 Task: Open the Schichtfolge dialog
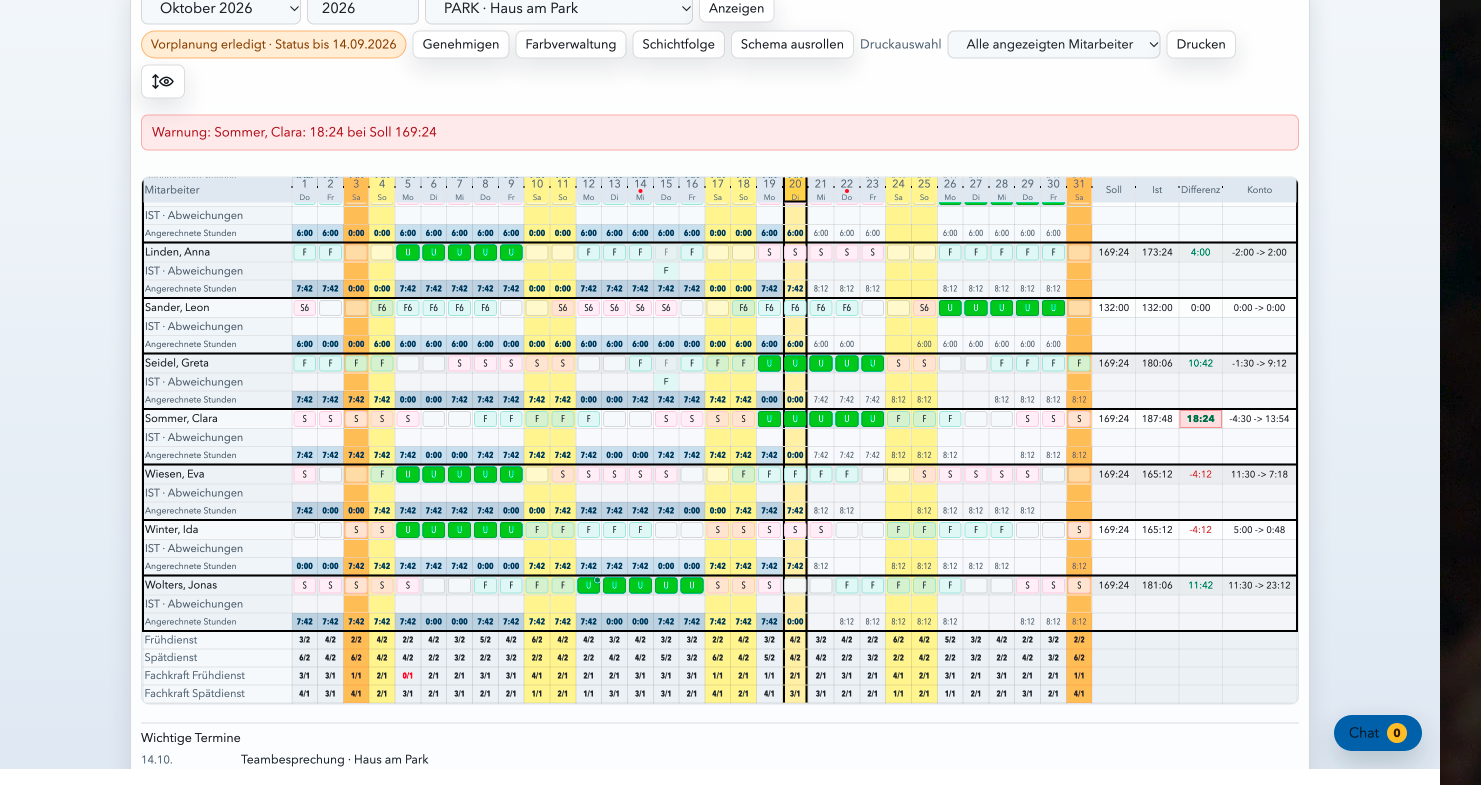[x=679, y=44]
